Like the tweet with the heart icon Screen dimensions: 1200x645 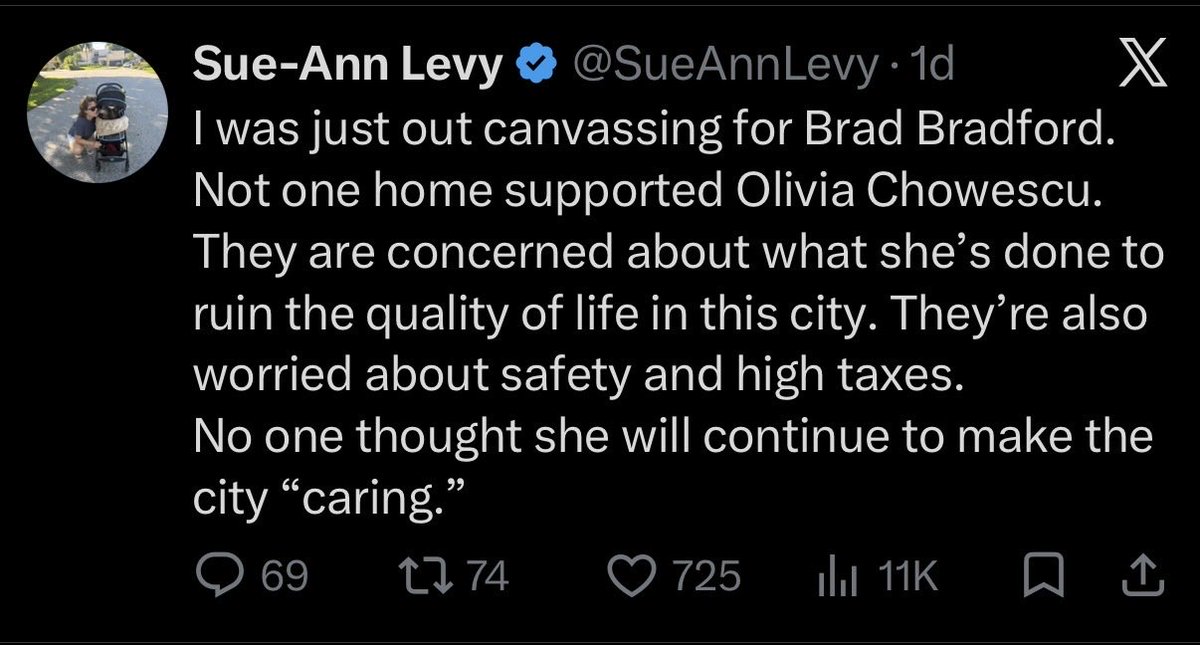(630, 577)
